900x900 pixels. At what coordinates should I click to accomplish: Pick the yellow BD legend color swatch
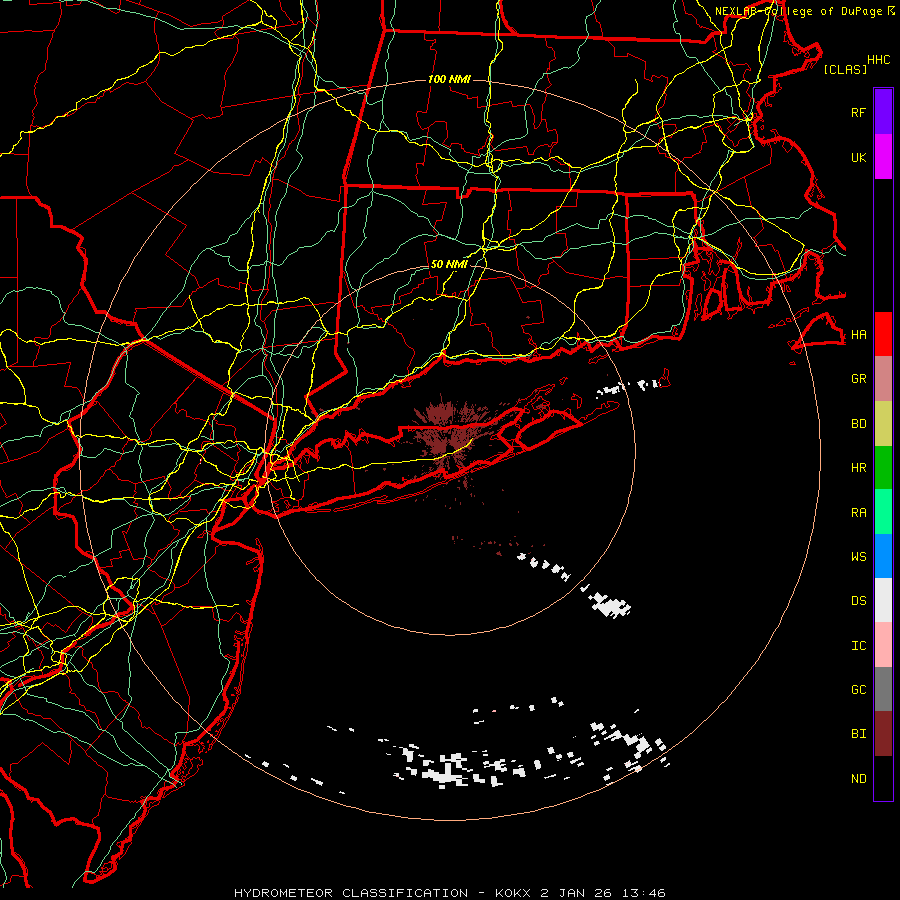tap(883, 424)
